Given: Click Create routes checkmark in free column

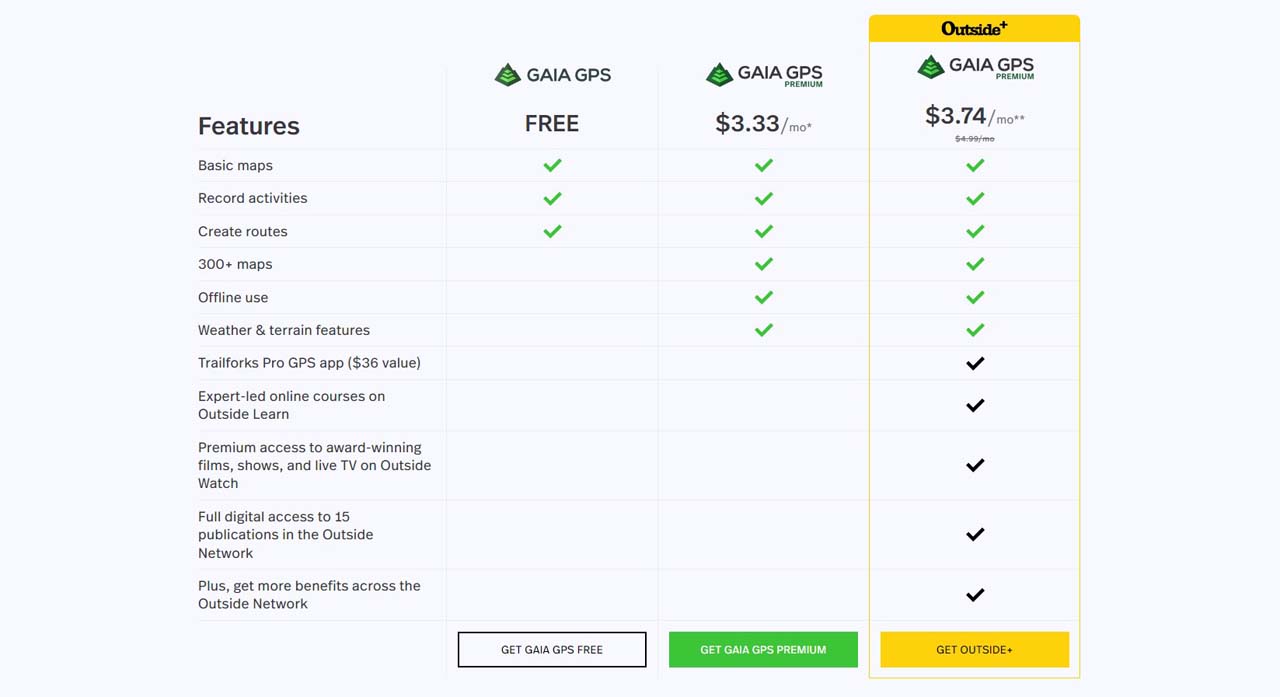Looking at the screenshot, I should (552, 231).
